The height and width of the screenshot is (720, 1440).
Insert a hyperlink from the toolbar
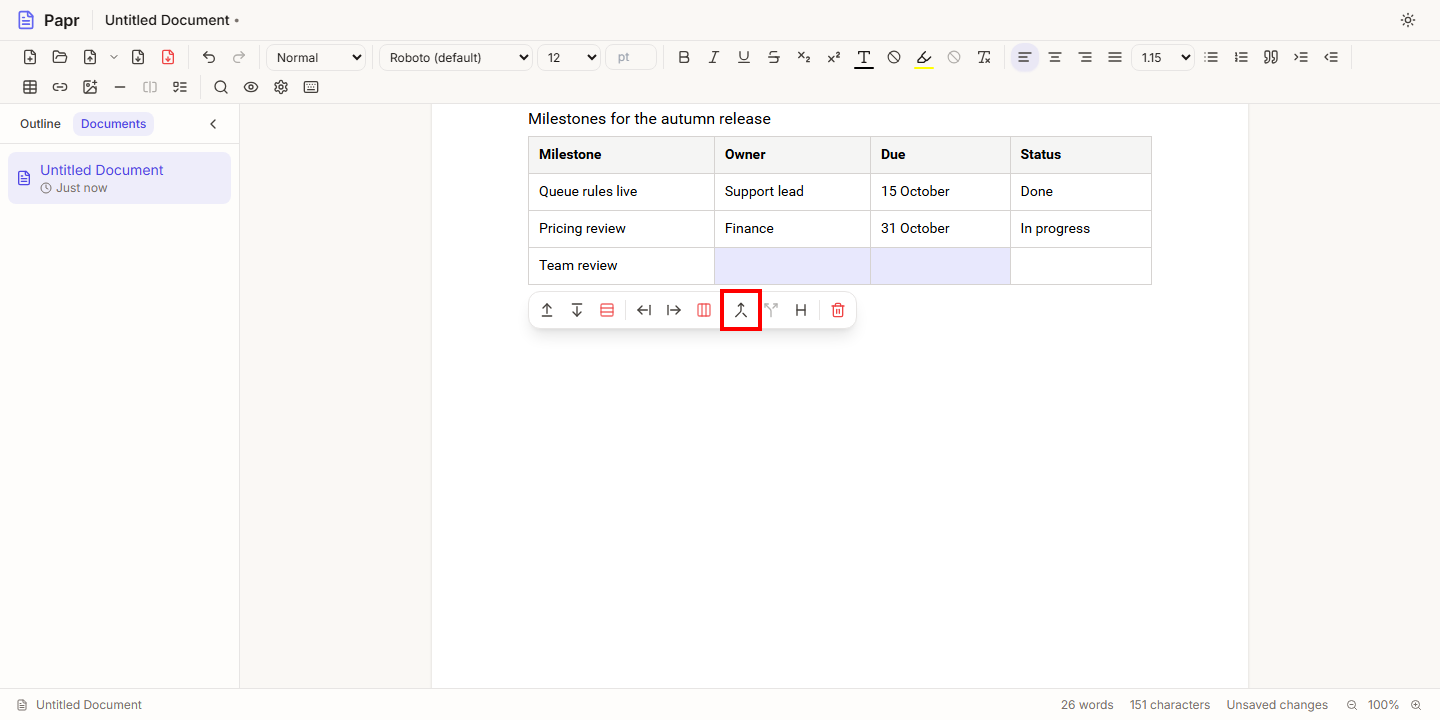60,87
